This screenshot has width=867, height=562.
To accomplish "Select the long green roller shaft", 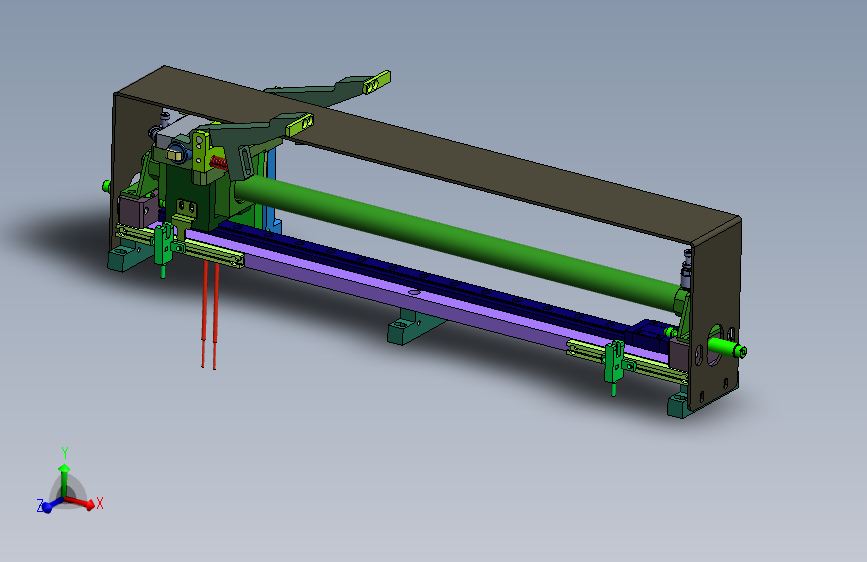I will click(x=458, y=243).
